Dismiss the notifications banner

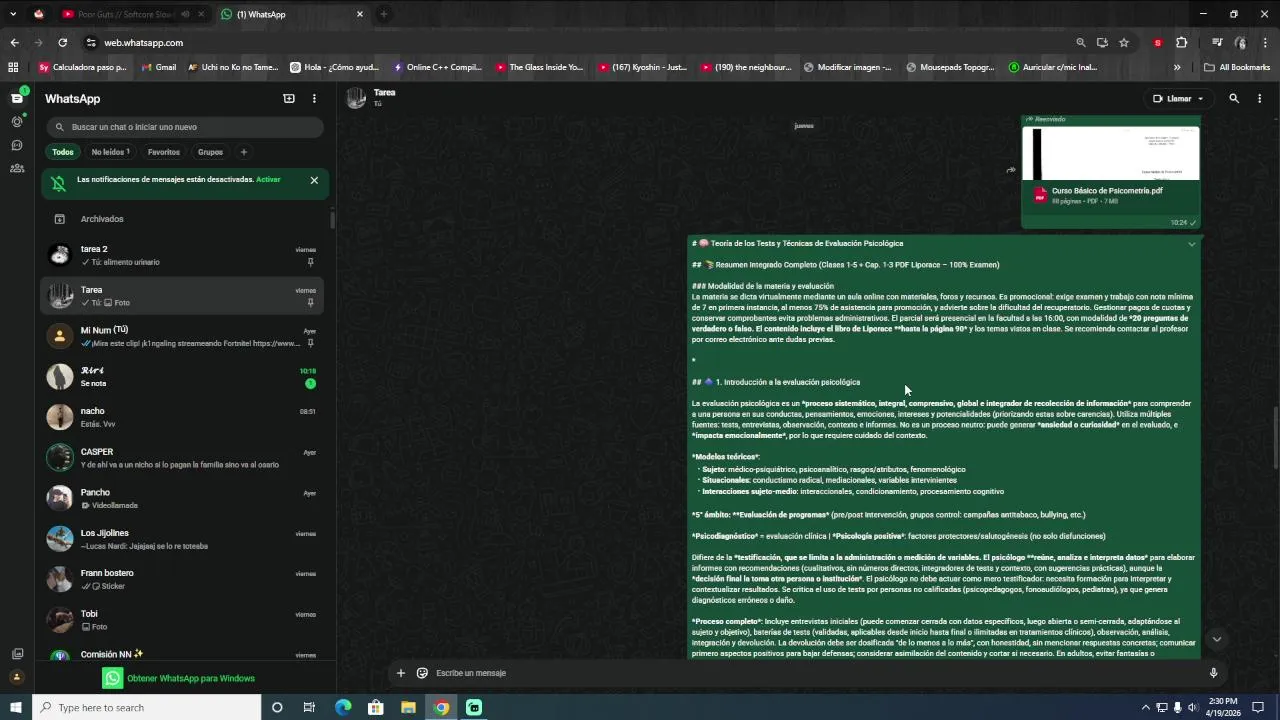pos(314,181)
